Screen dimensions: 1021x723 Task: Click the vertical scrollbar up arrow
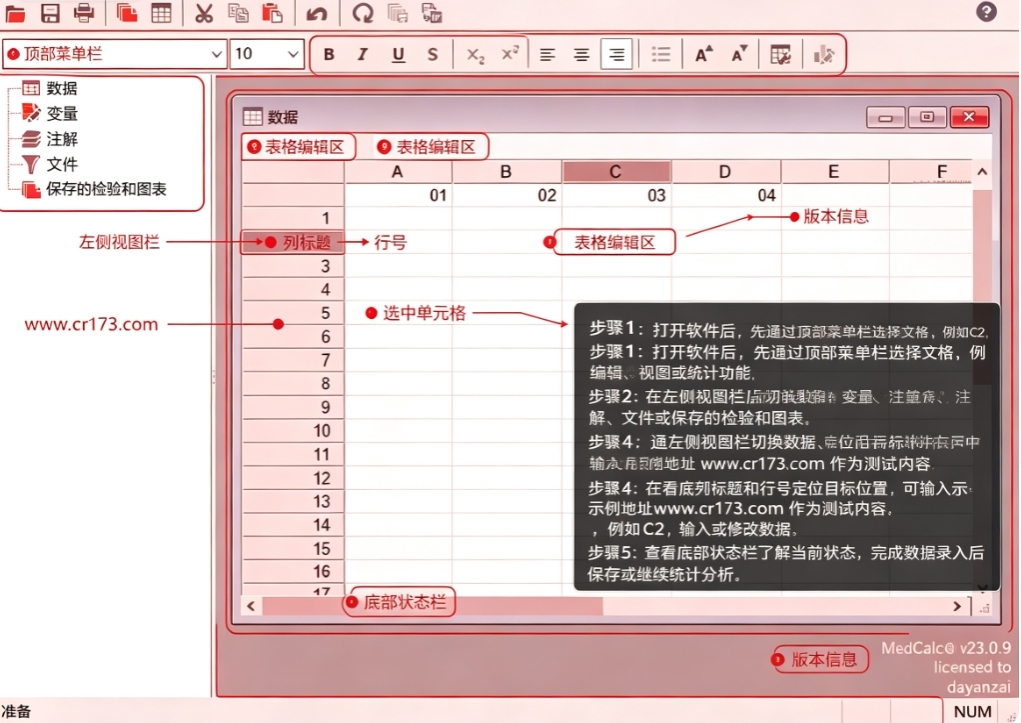[x=982, y=172]
